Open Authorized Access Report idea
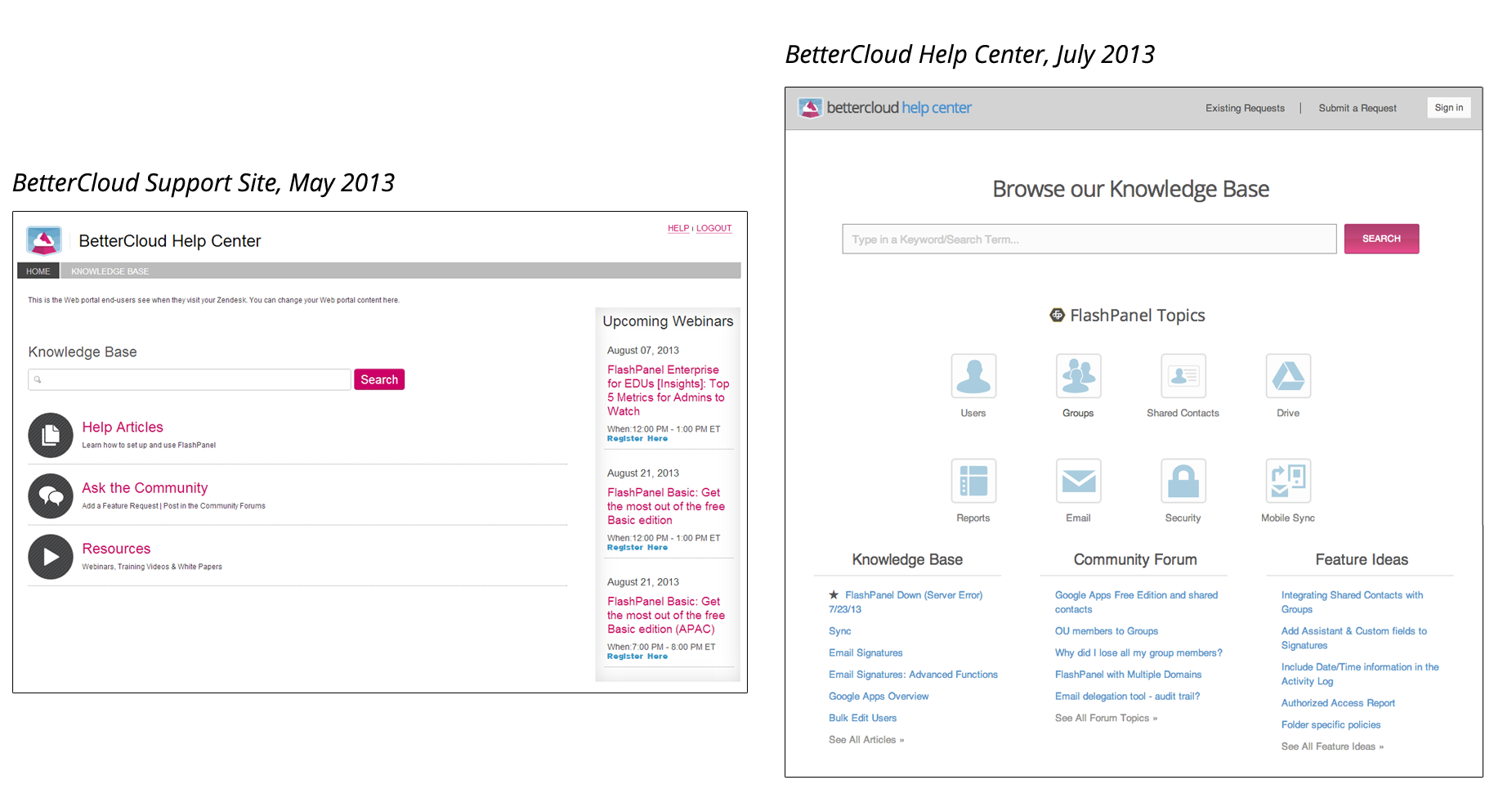The width and height of the screenshot is (1512, 798). [x=1338, y=703]
